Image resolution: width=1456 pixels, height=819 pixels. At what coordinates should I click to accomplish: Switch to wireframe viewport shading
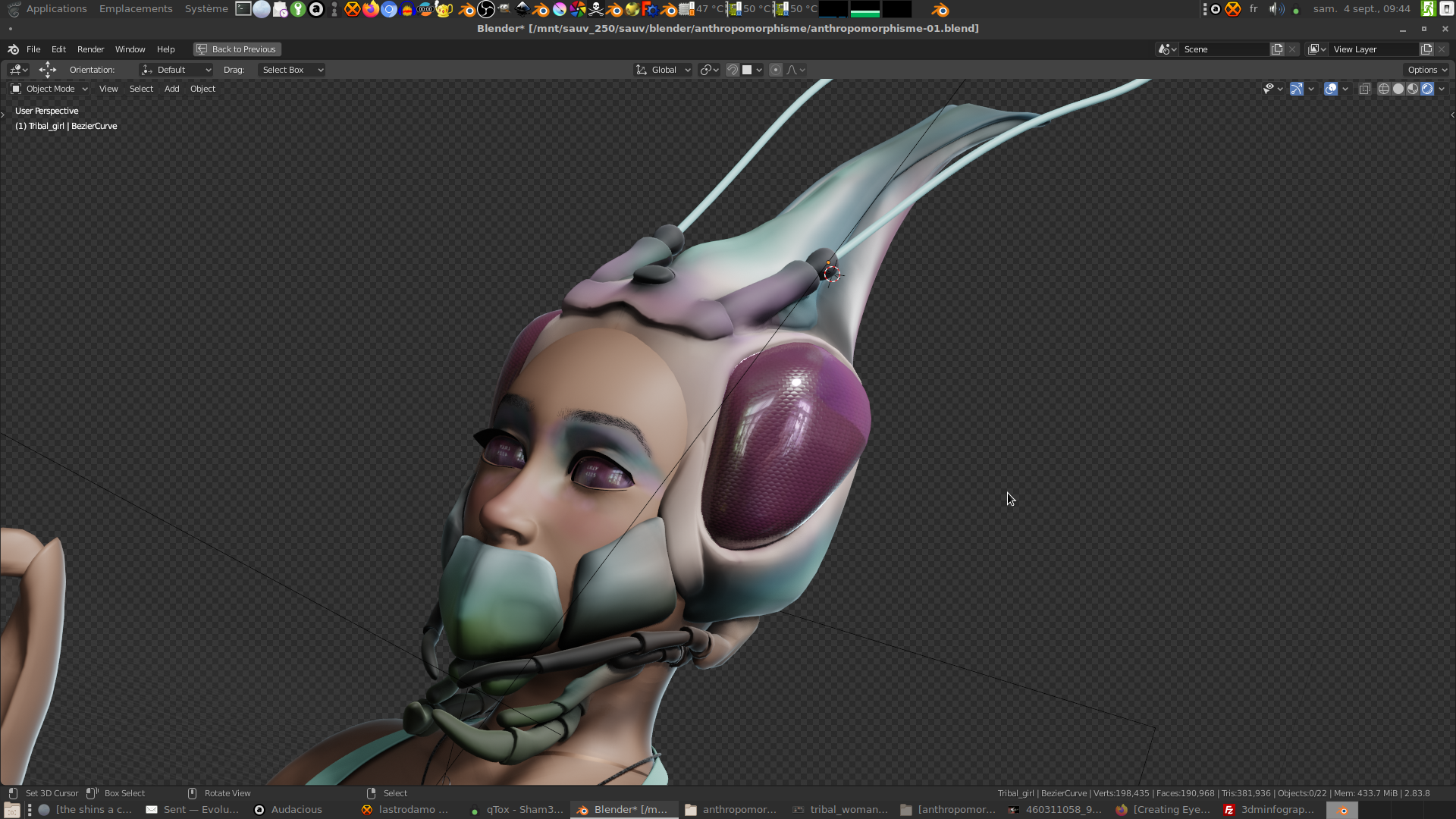(x=1384, y=89)
